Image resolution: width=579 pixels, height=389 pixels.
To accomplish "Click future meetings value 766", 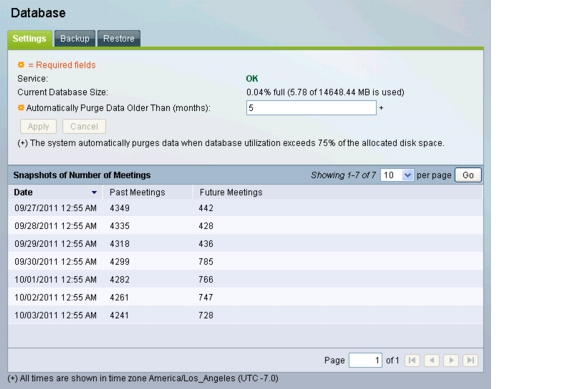I will pos(206,280).
